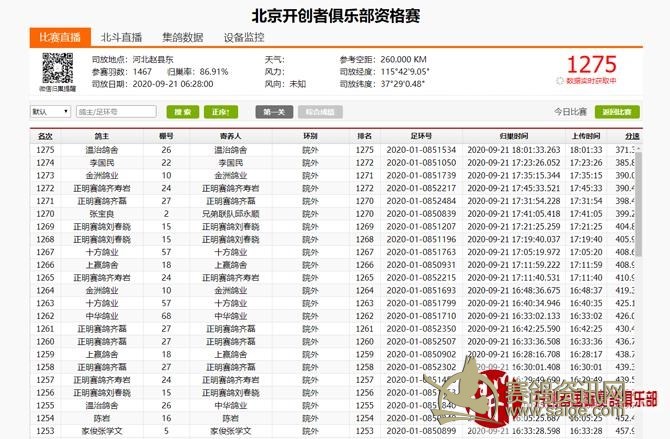
Task: Select the 第一关 button
Action: point(272,112)
